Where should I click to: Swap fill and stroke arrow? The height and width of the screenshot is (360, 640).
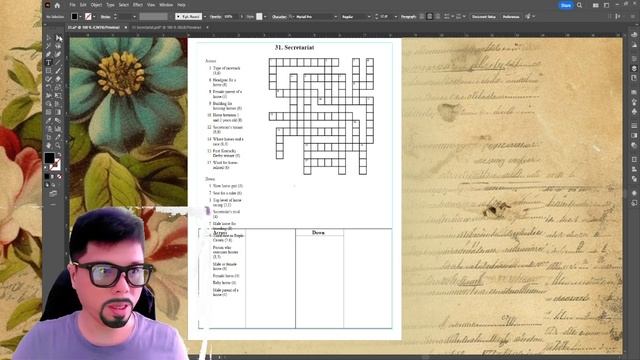(x=59, y=154)
